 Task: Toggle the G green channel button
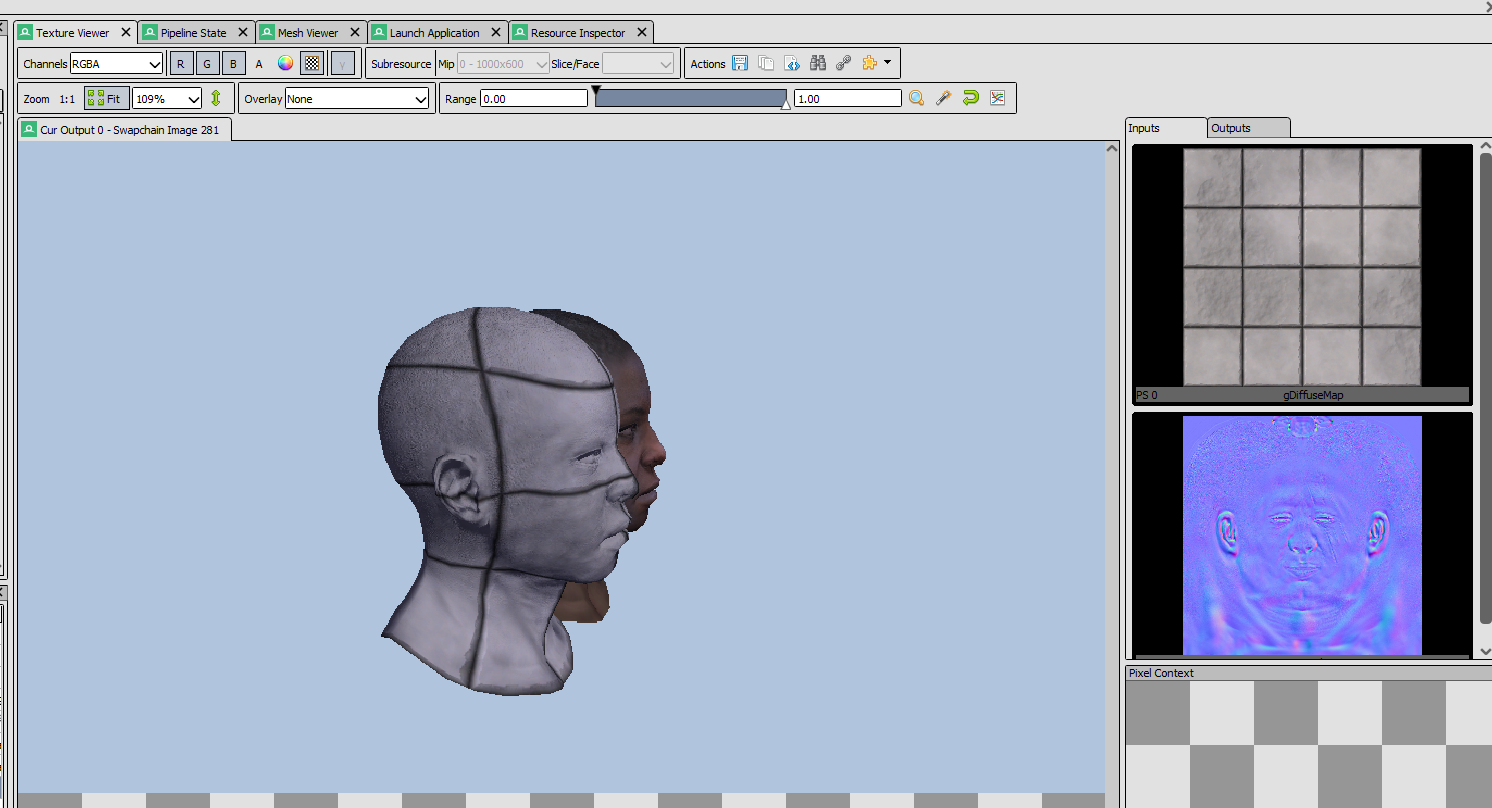coord(207,64)
